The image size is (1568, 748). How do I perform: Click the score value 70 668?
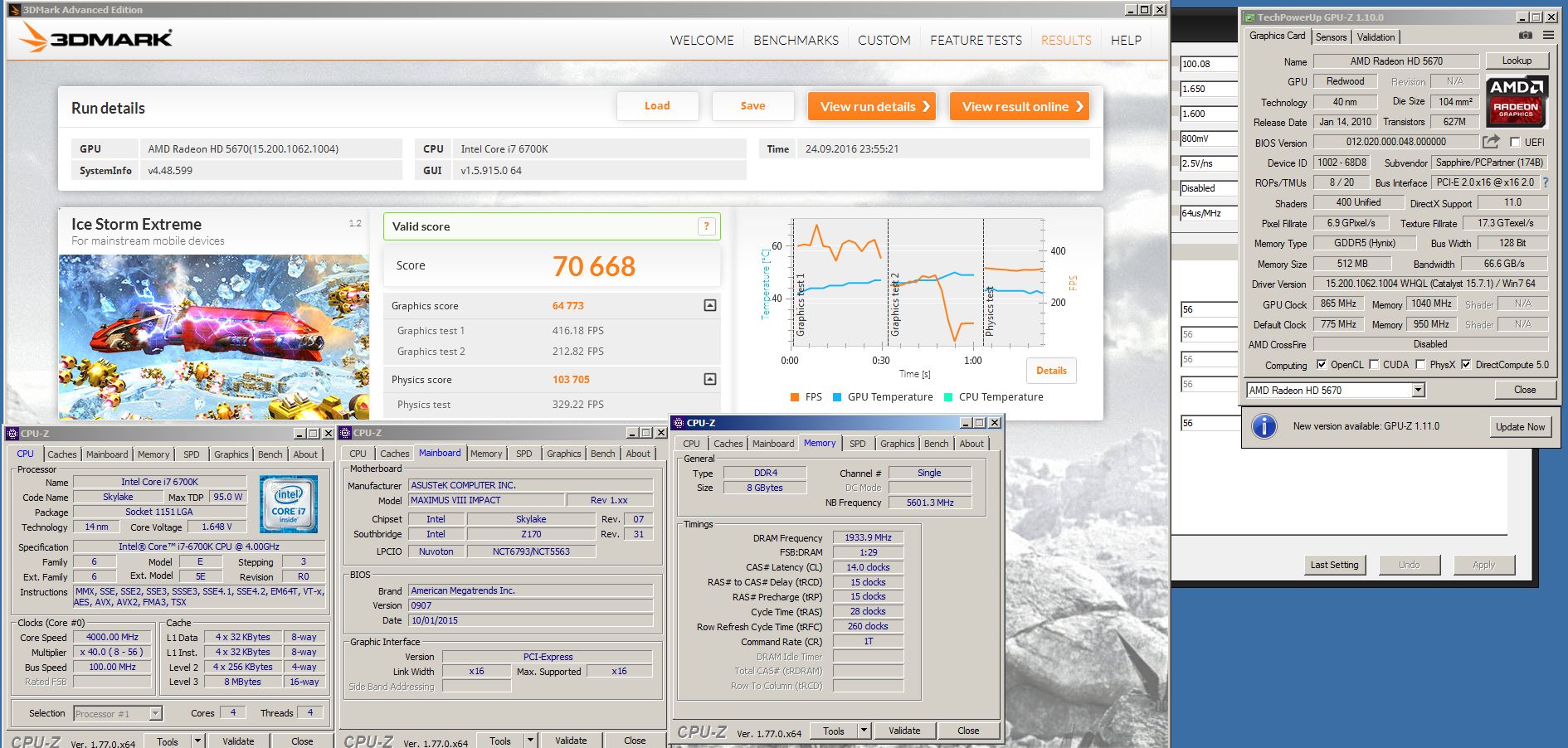pos(594,266)
